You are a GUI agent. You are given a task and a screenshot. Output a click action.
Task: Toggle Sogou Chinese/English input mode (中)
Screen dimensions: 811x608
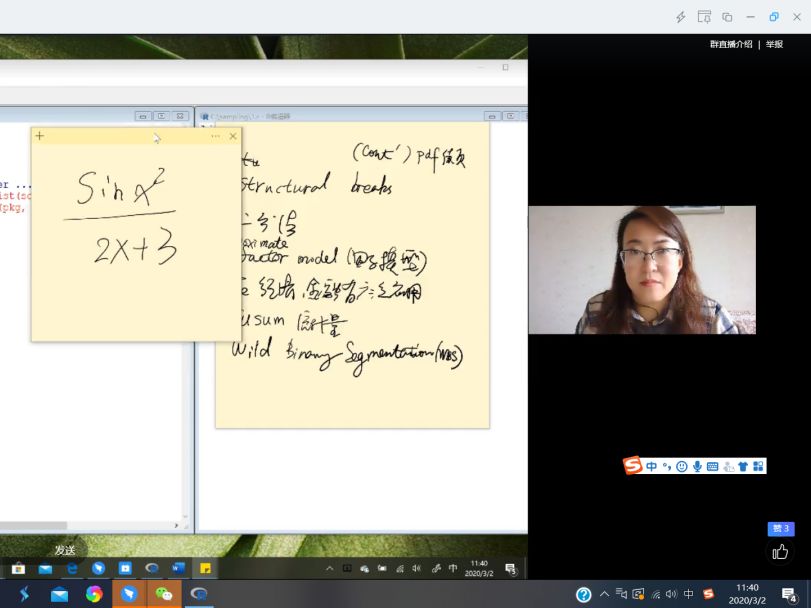coord(651,466)
